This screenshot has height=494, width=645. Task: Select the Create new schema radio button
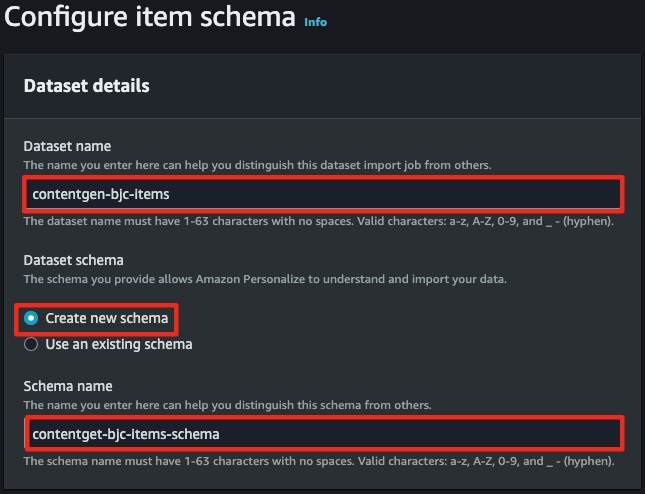click(x=31, y=318)
